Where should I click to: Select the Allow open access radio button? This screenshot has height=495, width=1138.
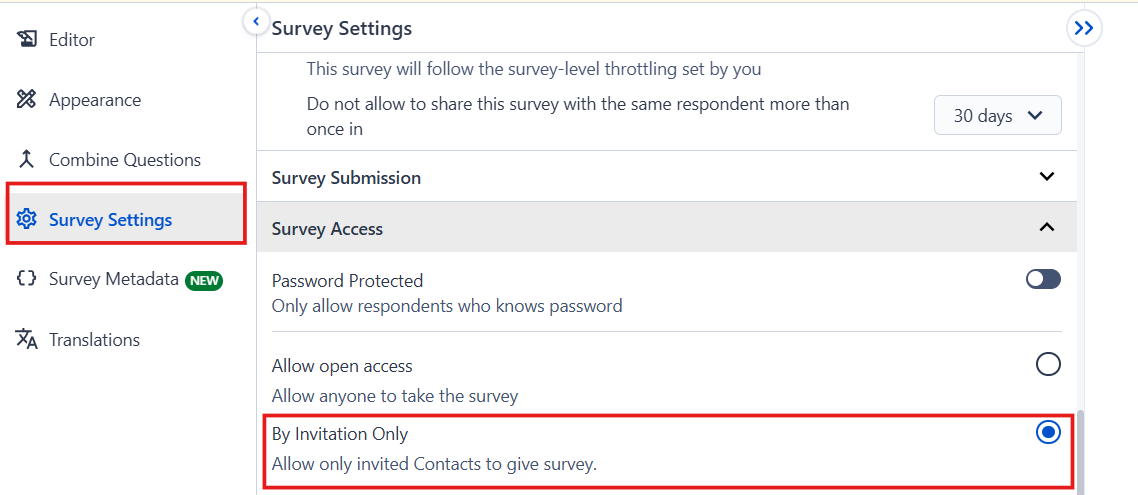tap(1048, 365)
